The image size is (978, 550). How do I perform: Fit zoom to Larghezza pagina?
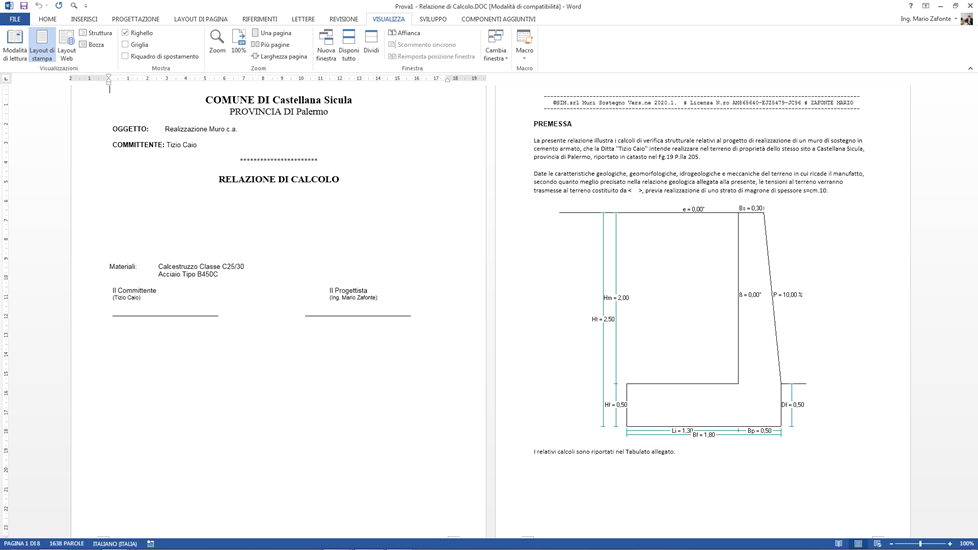click(x=279, y=56)
